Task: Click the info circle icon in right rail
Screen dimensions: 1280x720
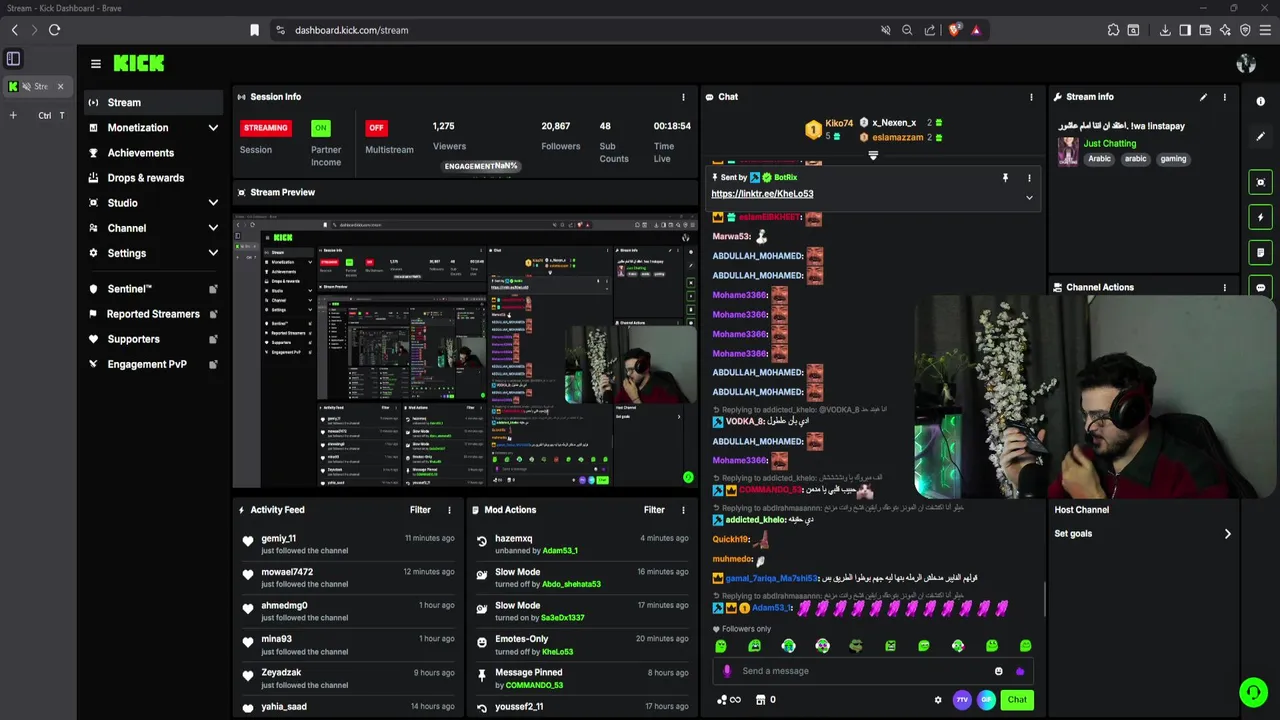Action: [1261, 101]
